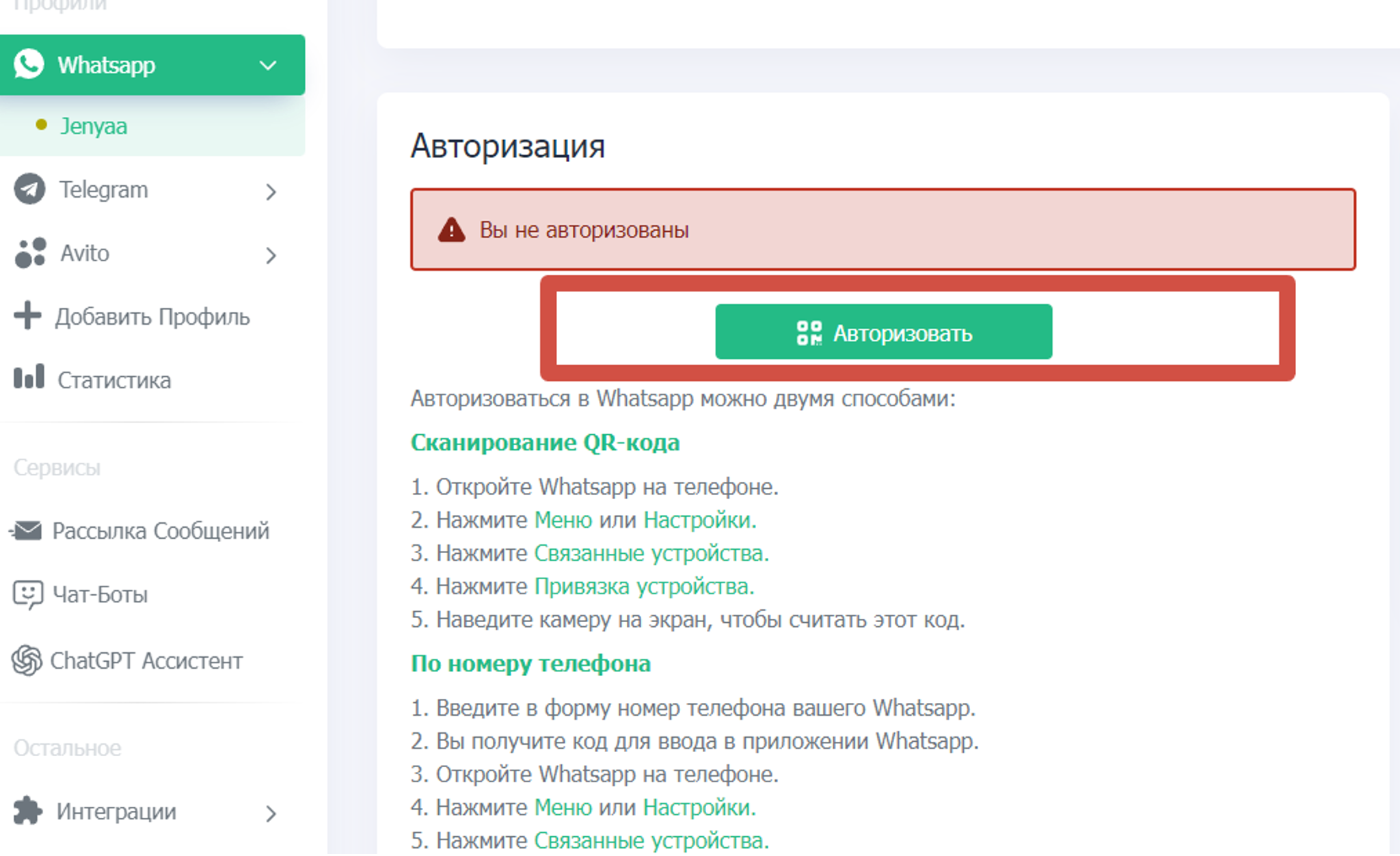The image size is (1400, 856).
Task: Collapse the Whatsapp section chevron
Action: pos(268,66)
